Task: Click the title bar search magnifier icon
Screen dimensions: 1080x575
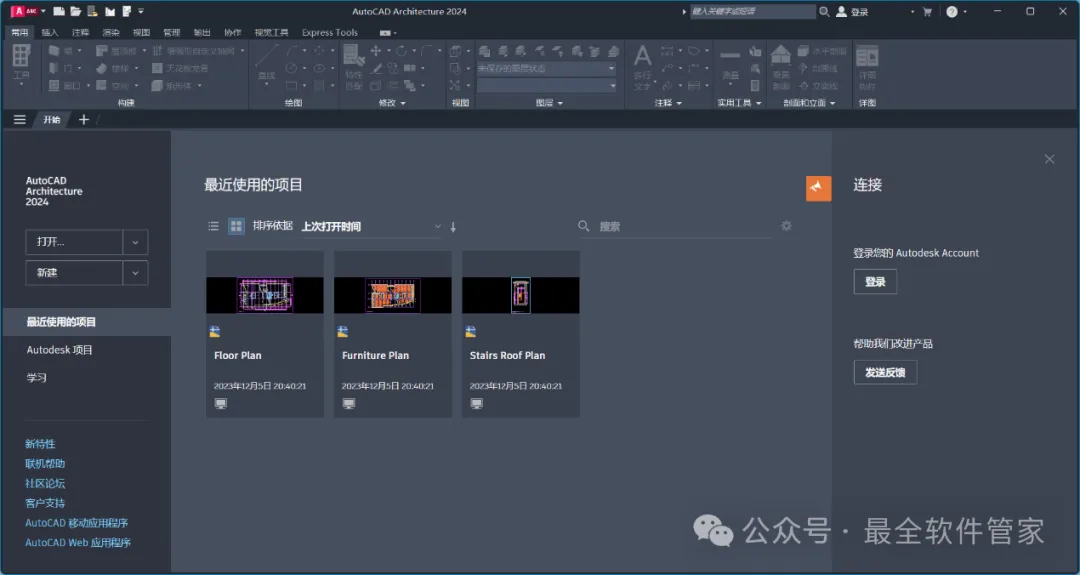Action: 824,11
